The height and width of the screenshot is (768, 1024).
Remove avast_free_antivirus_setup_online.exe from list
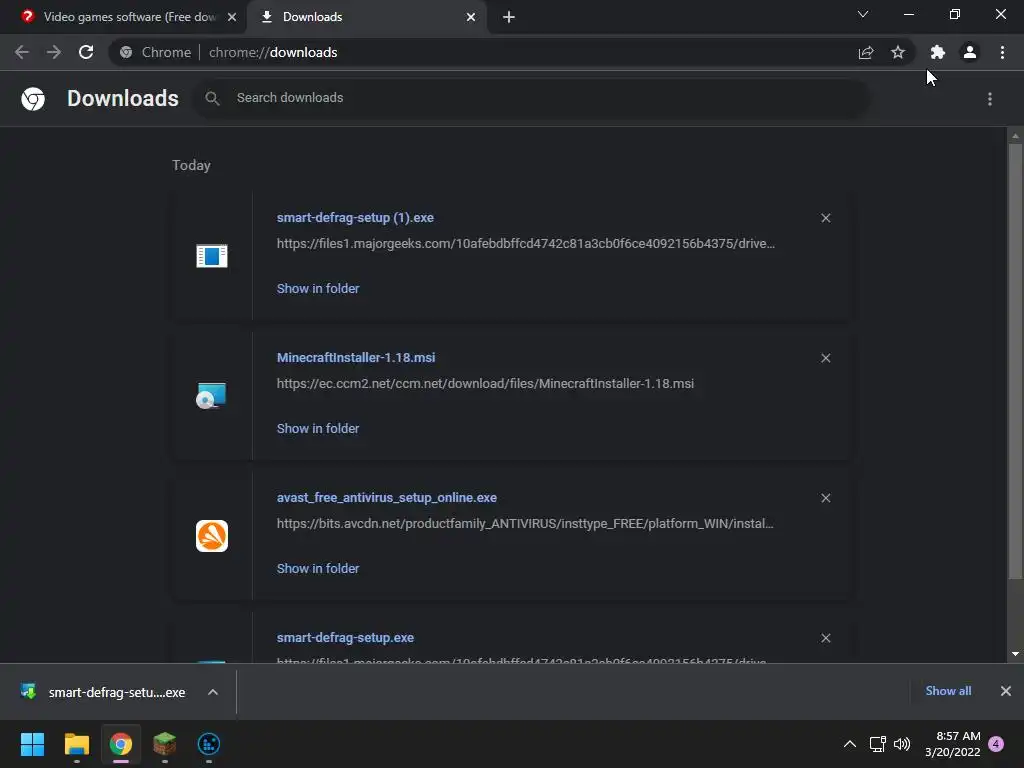825,498
